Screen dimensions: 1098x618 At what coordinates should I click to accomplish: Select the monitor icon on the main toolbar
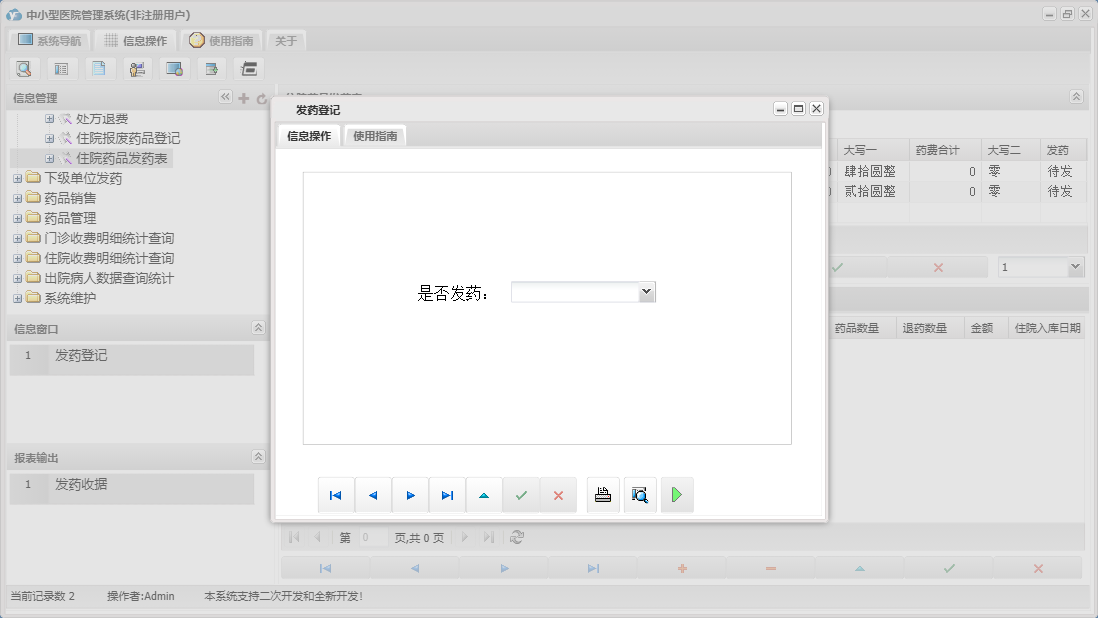point(173,68)
